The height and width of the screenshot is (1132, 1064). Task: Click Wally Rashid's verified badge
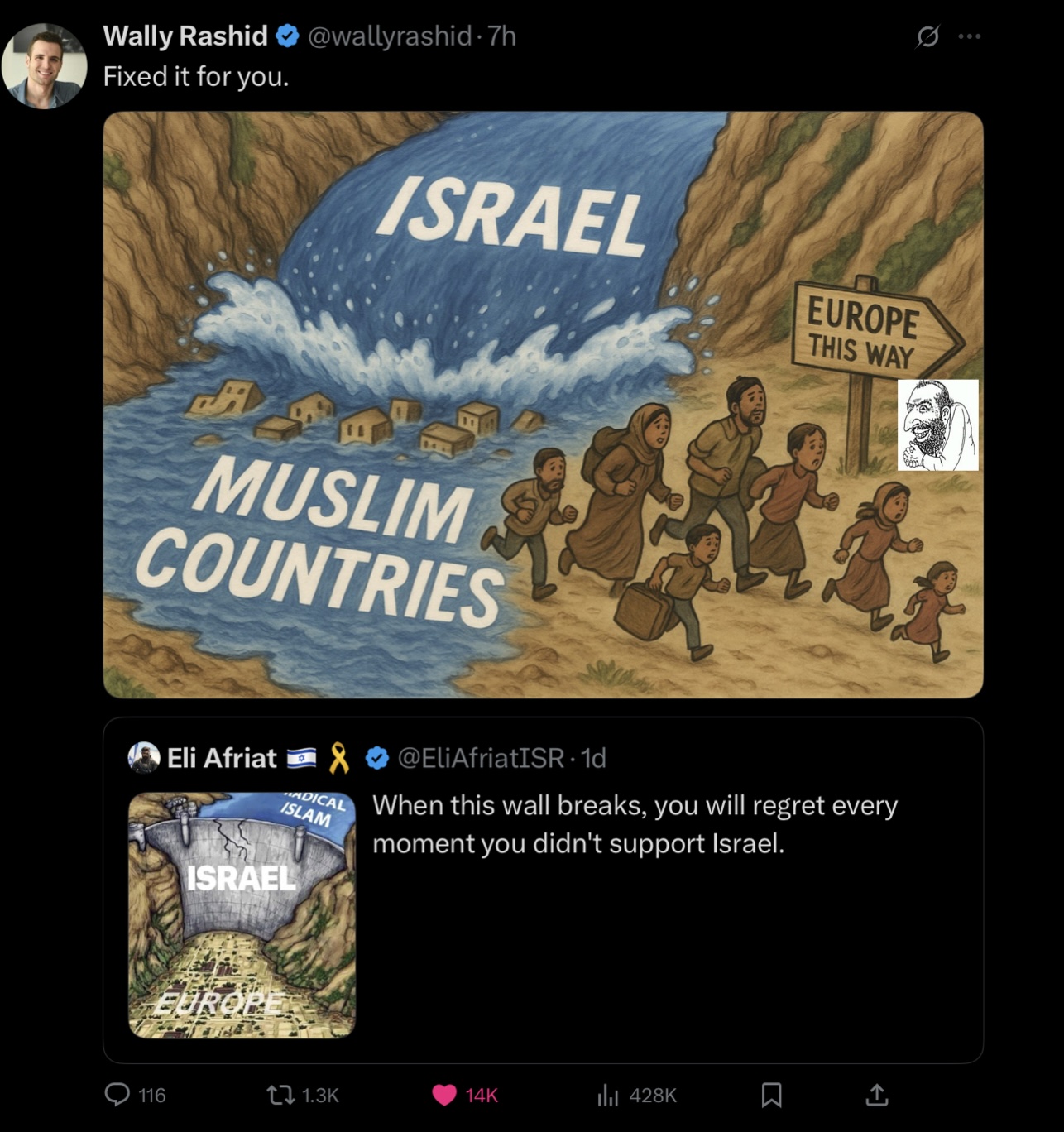coord(287,36)
